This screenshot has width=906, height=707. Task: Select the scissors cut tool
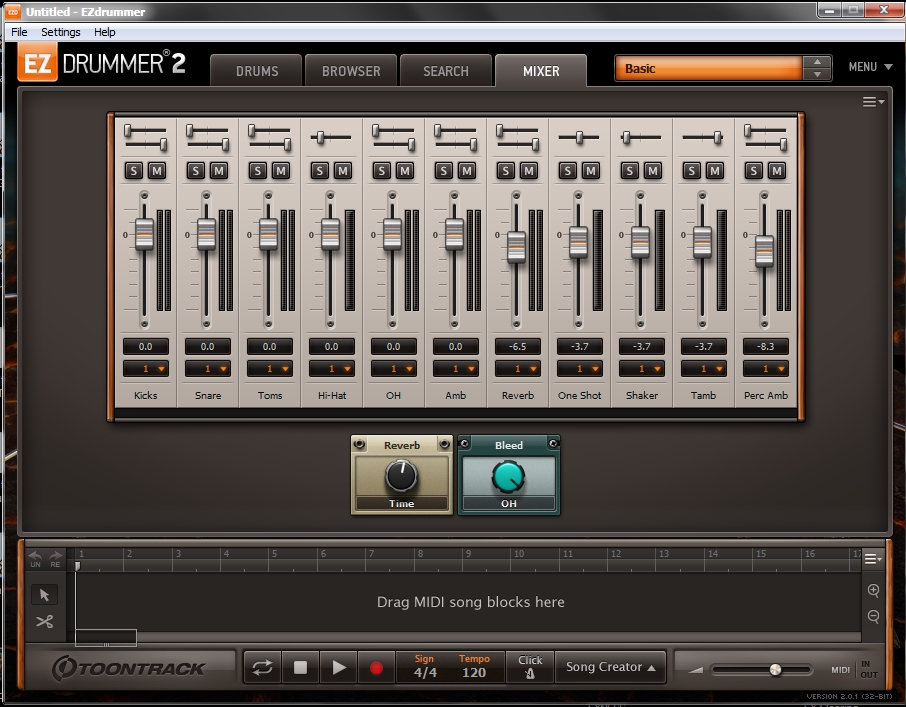44,621
